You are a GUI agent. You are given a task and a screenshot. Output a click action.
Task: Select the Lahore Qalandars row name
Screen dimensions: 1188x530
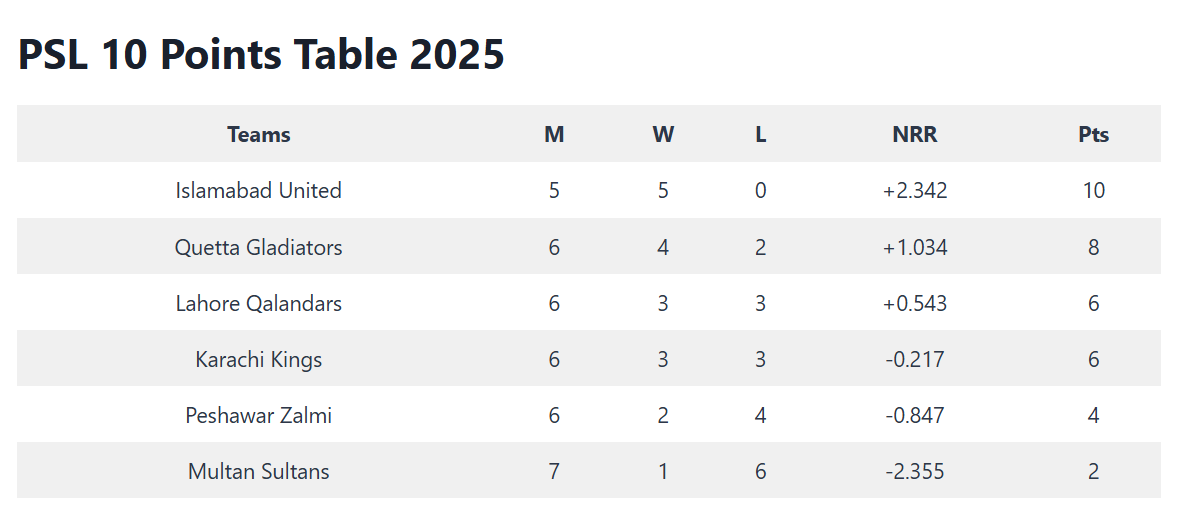coord(258,303)
